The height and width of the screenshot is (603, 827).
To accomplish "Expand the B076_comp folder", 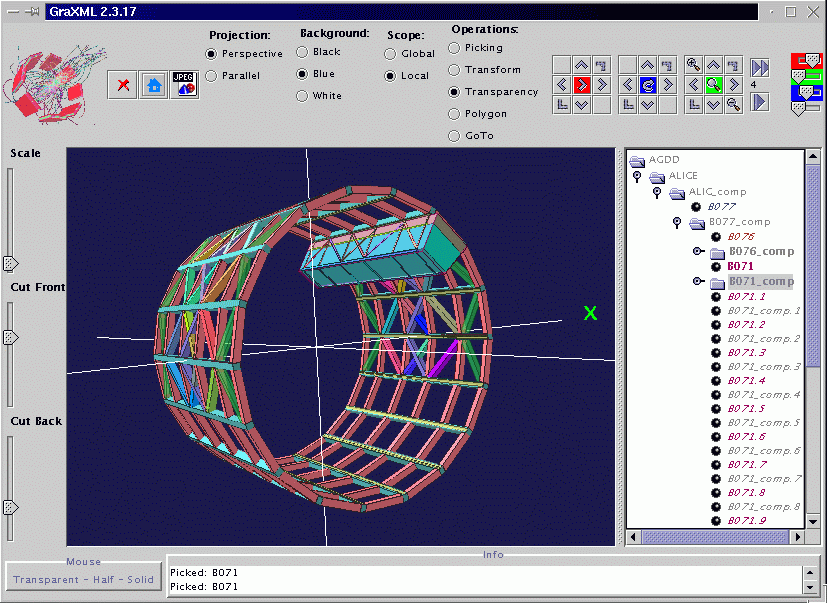I will [698, 251].
